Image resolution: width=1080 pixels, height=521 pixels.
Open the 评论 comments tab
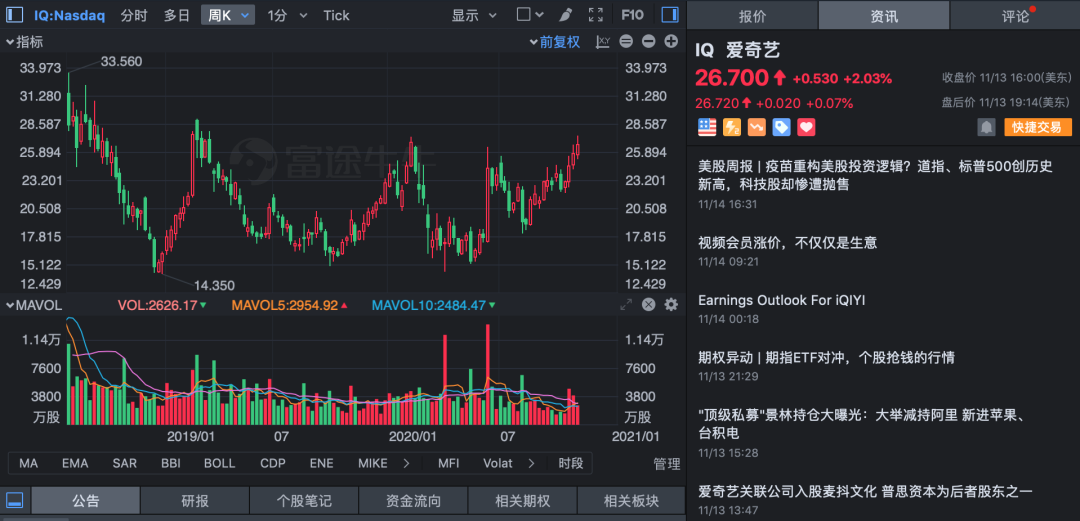[x=1015, y=15]
